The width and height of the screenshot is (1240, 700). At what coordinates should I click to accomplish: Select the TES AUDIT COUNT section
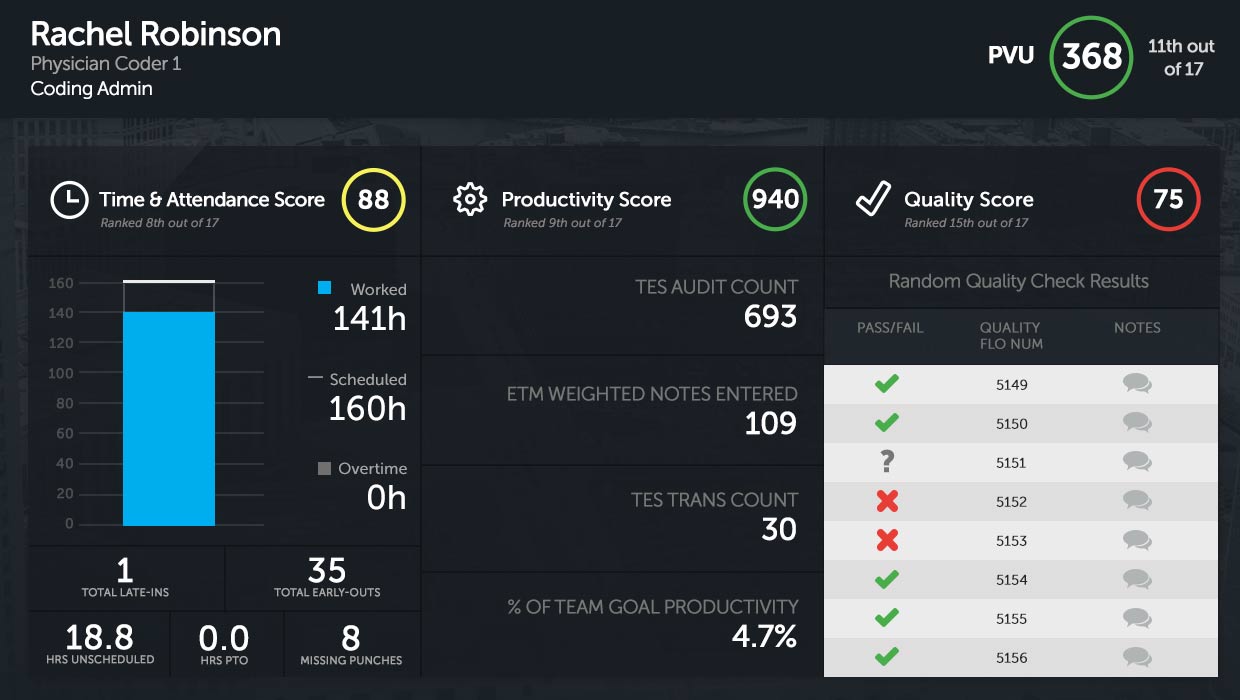click(620, 300)
